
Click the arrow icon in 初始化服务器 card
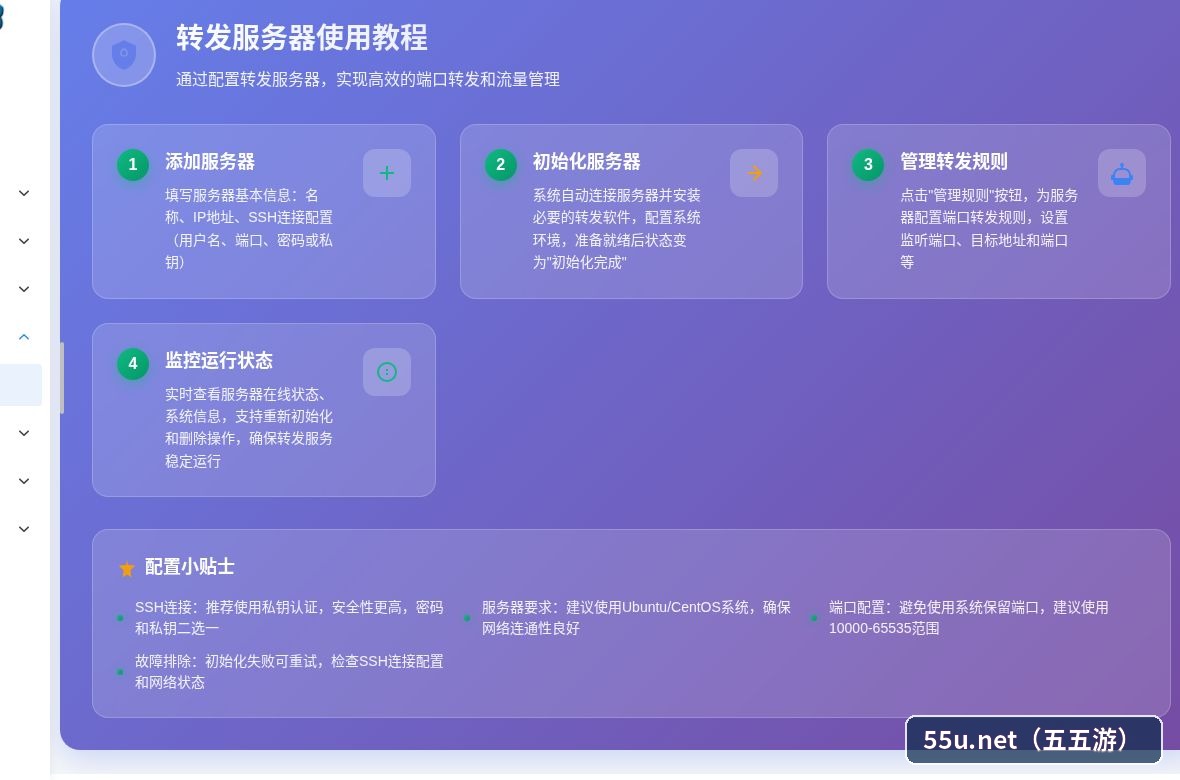[x=754, y=173]
